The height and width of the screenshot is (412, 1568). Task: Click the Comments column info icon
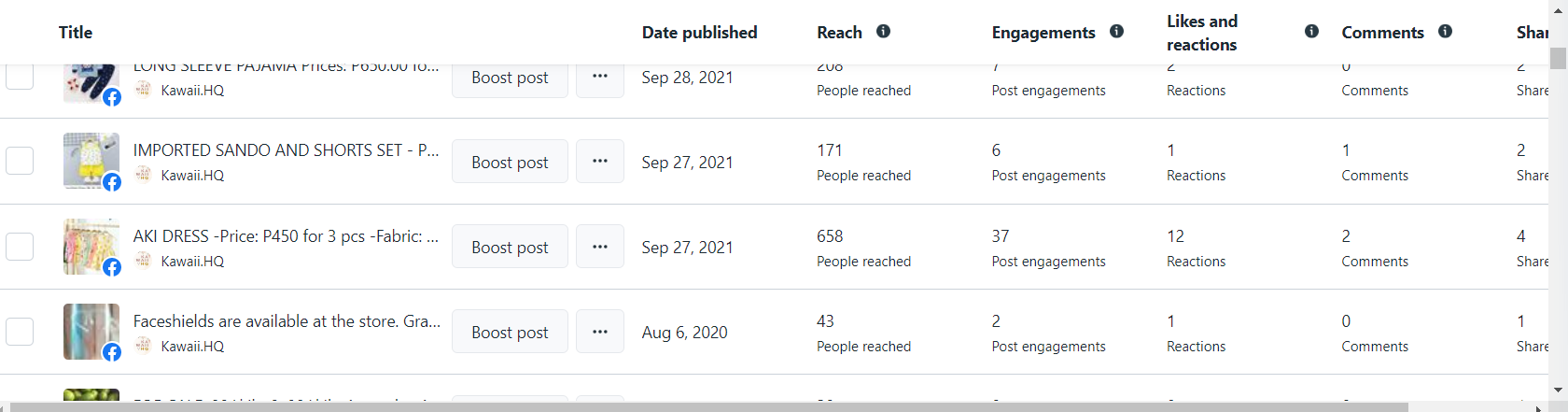[x=1445, y=32]
